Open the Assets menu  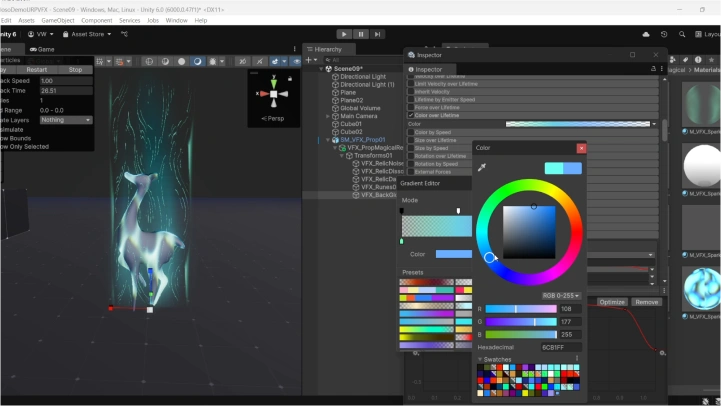[x=26, y=21]
